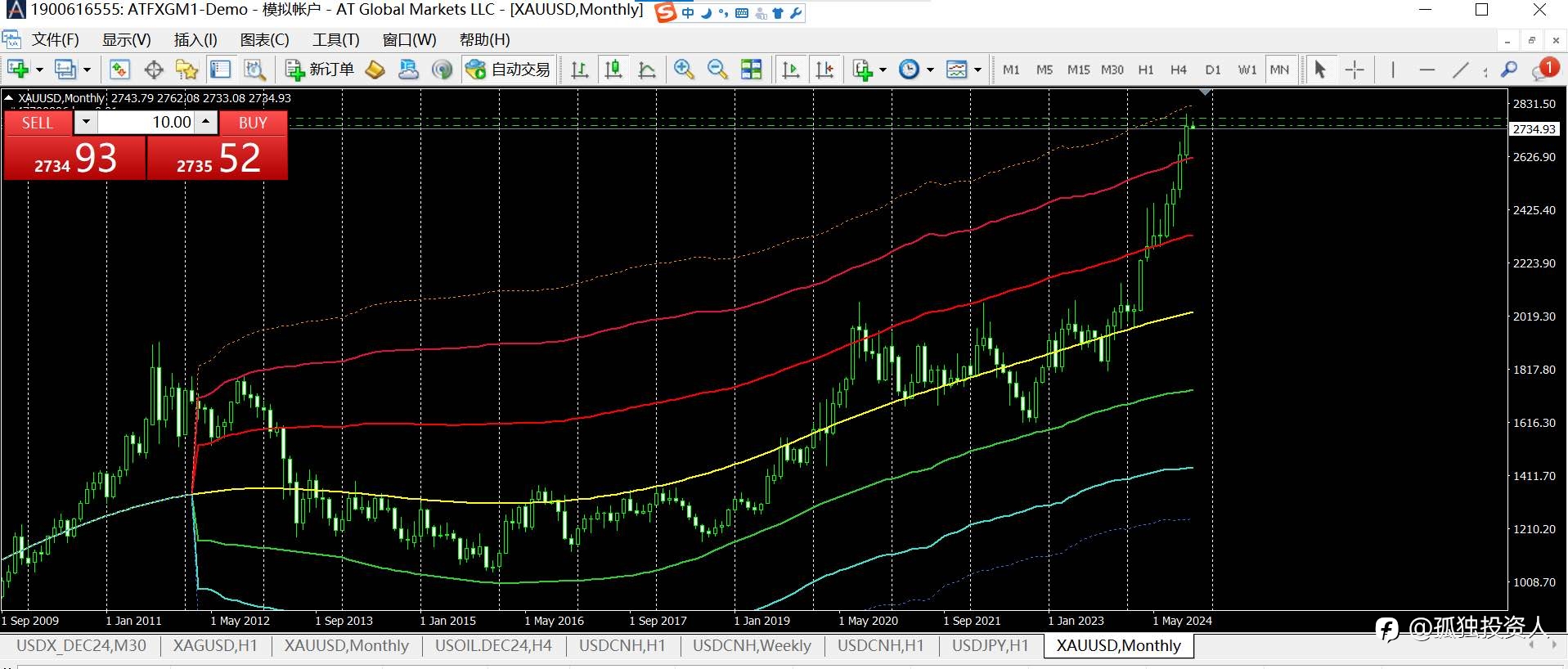Viewport: 1568px width, 669px height.
Task: Select the H4 timeframe
Action: pos(1179,70)
